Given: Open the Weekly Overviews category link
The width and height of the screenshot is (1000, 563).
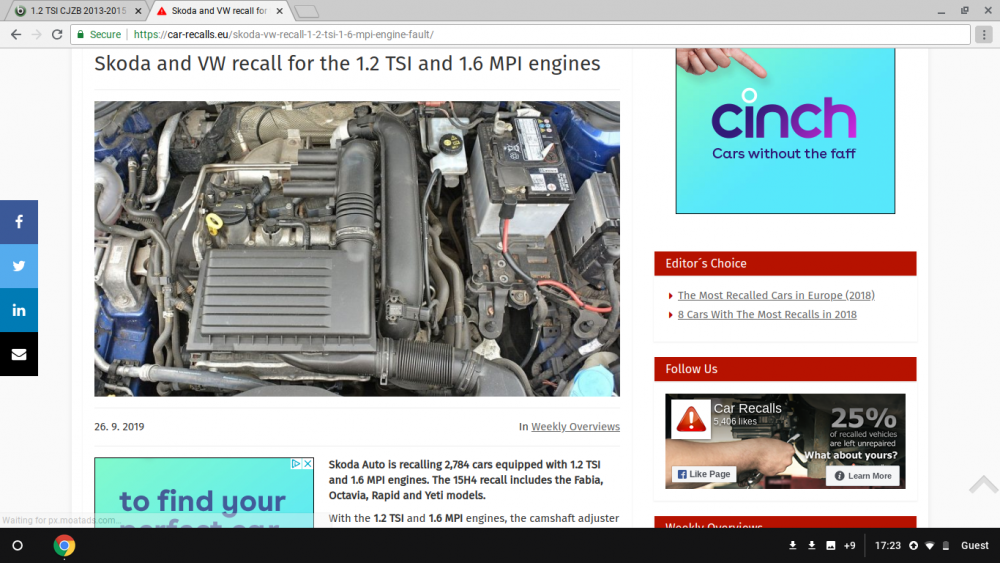Looking at the screenshot, I should coord(575,427).
